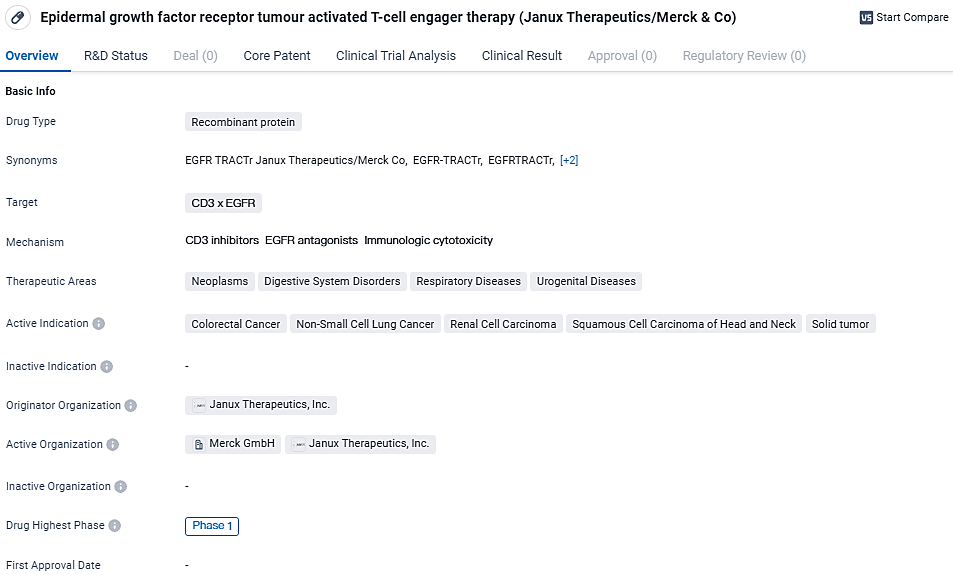
Task: Click the pill drug icon beside title
Action: click(x=19, y=18)
